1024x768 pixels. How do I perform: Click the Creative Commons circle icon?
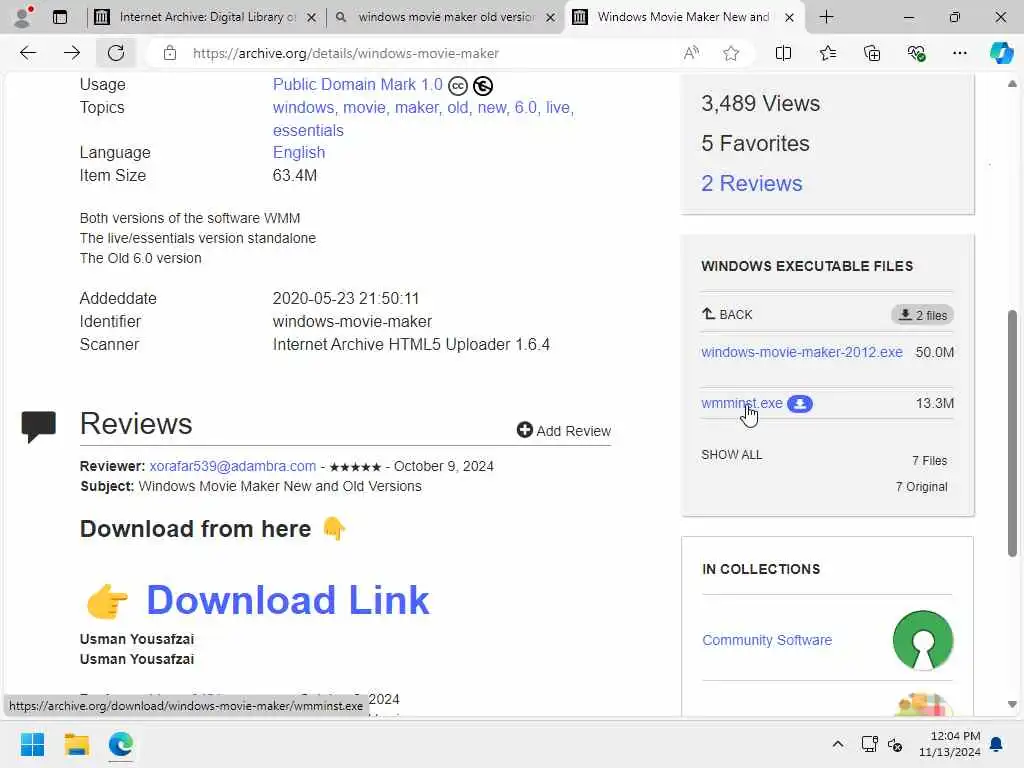coord(458,86)
